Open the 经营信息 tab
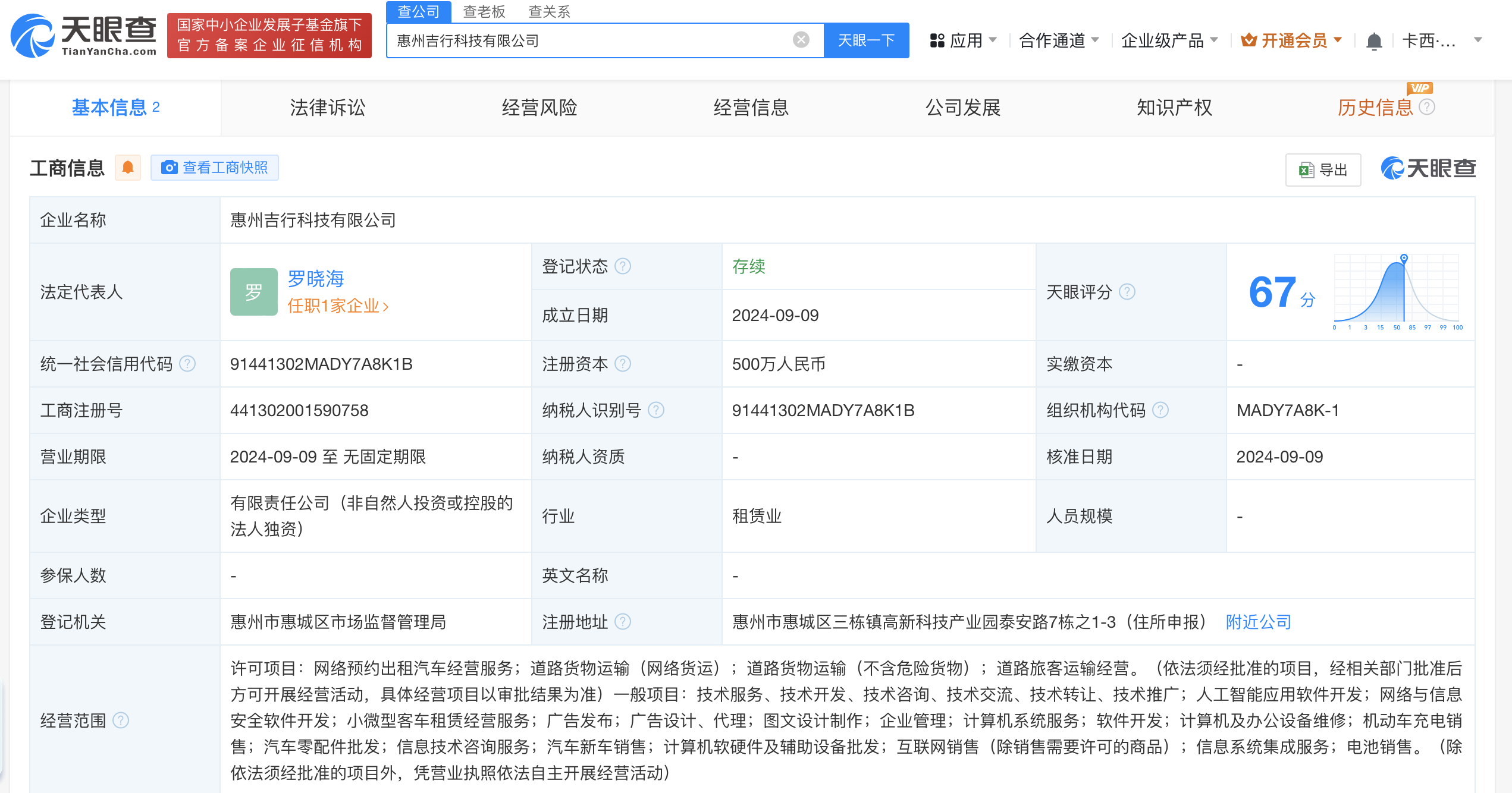The width and height of the screenshot is (1512, 793). click(751, 108)
